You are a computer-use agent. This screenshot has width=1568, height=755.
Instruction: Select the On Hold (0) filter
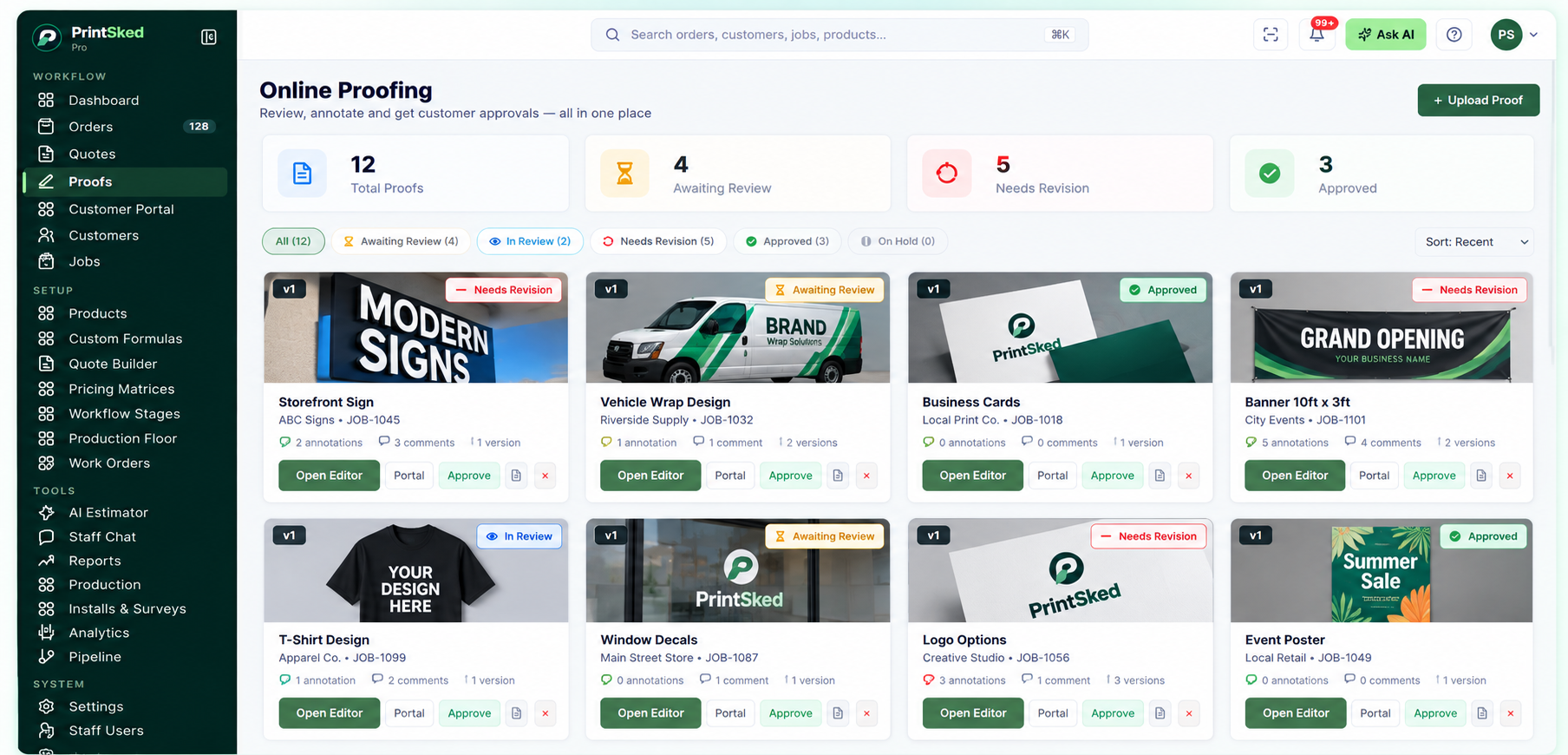pos(898,241)
